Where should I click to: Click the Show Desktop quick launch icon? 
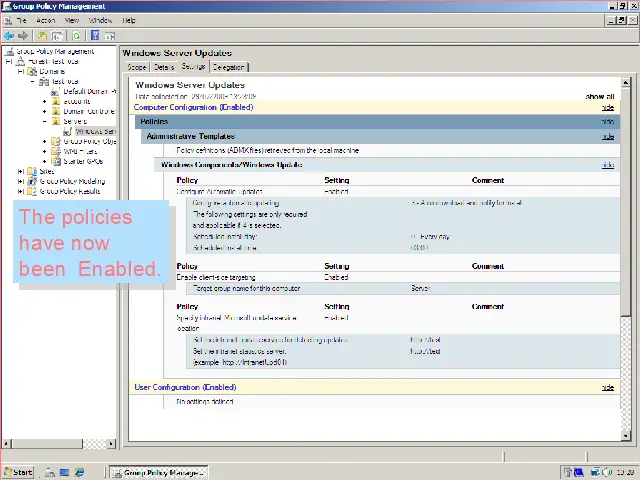tap(64, 472)
